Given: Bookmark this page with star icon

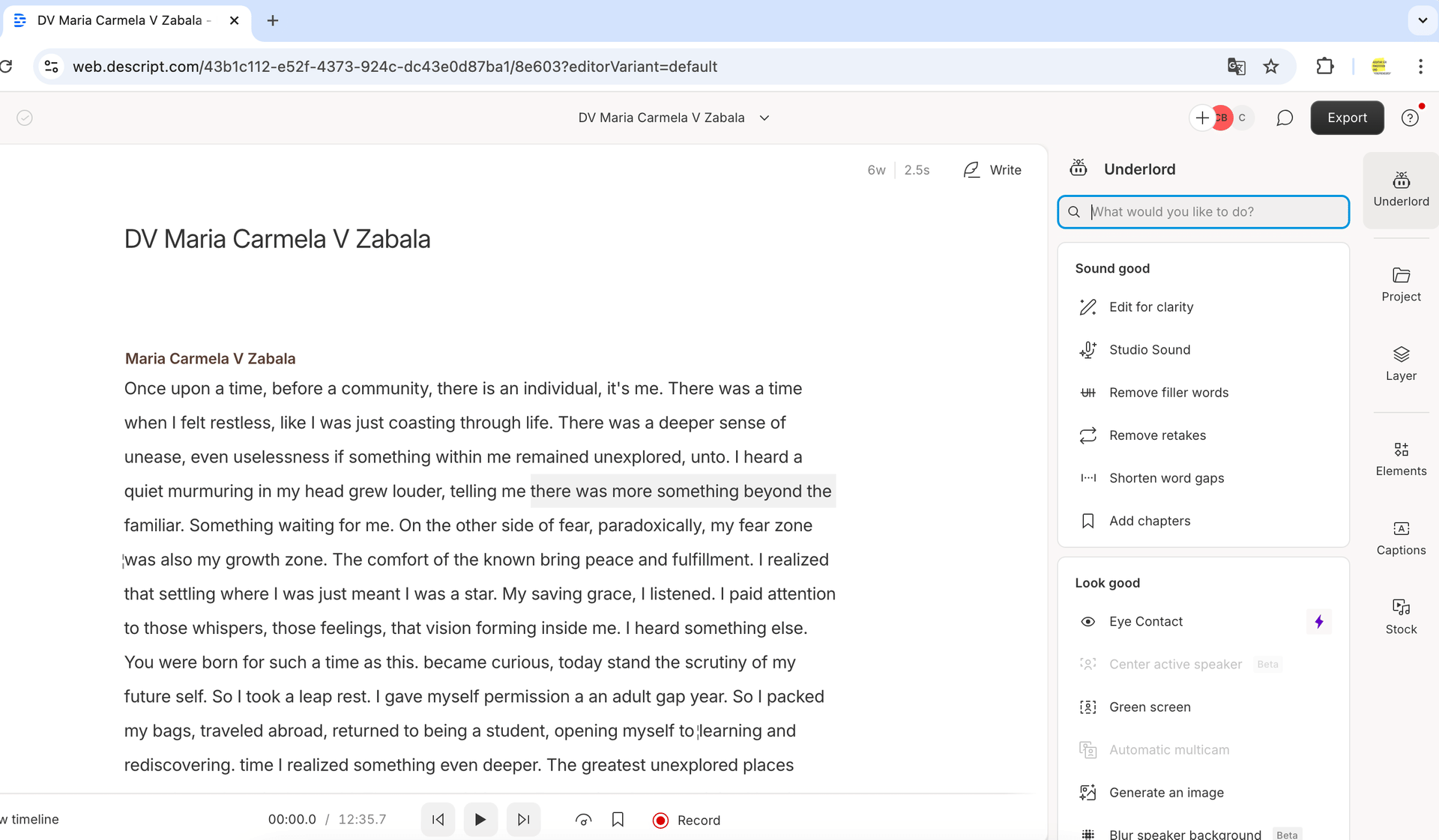Looking at the screenshot, I should click(x=1271, y=67).
